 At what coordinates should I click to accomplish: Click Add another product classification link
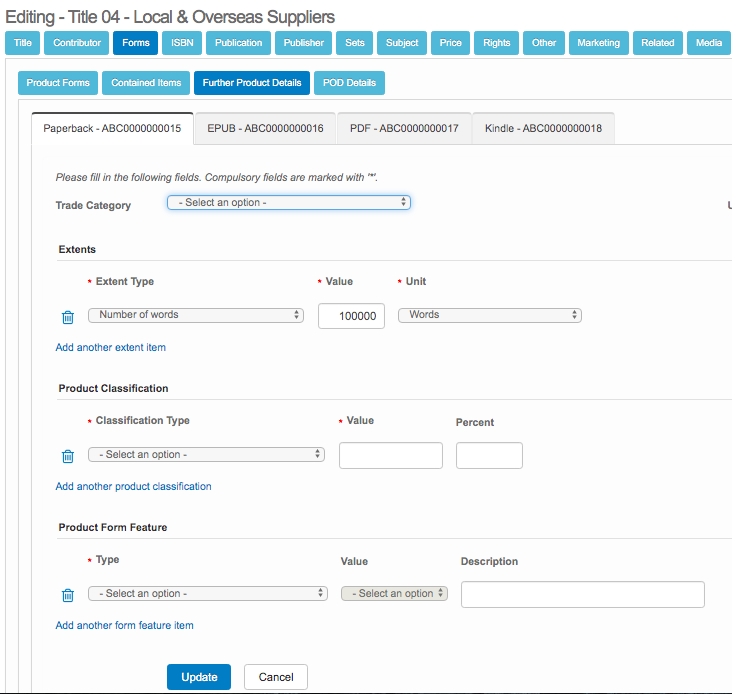point(133,487)
